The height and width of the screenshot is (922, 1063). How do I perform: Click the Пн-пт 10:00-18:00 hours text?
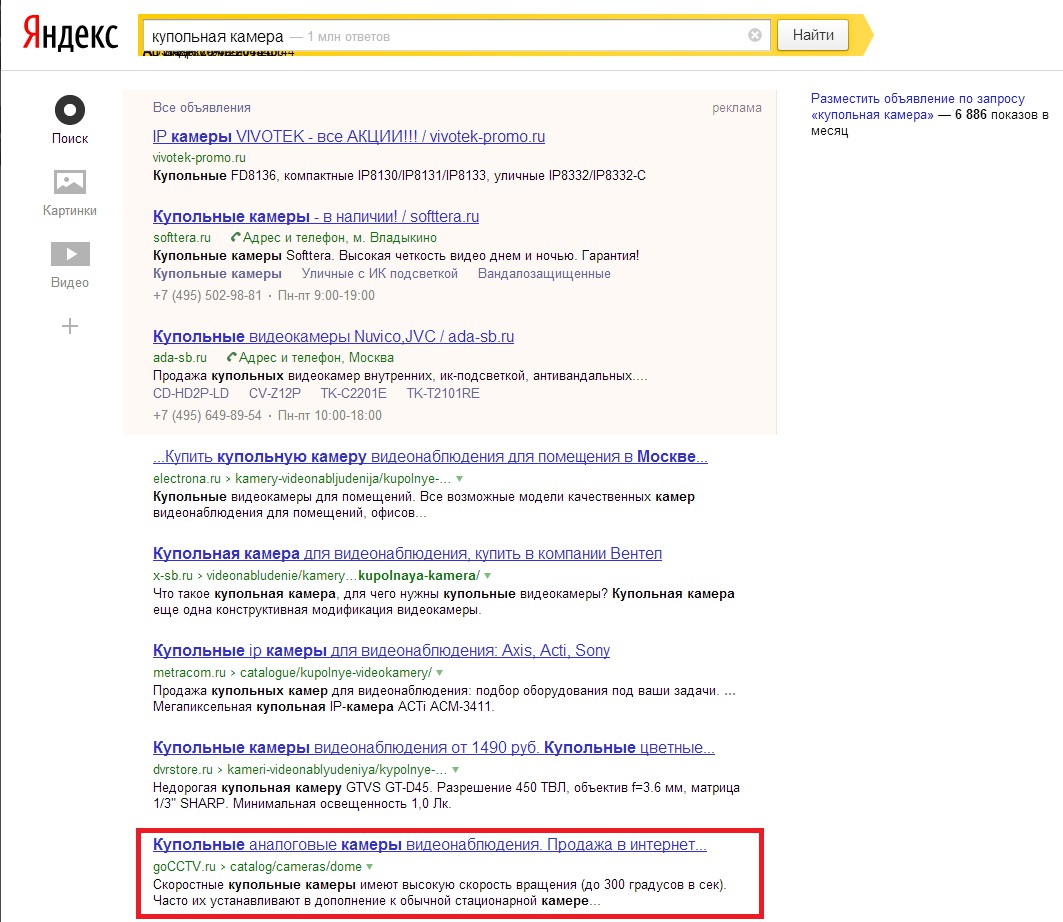pyautogui.click(x=329, y=416)
